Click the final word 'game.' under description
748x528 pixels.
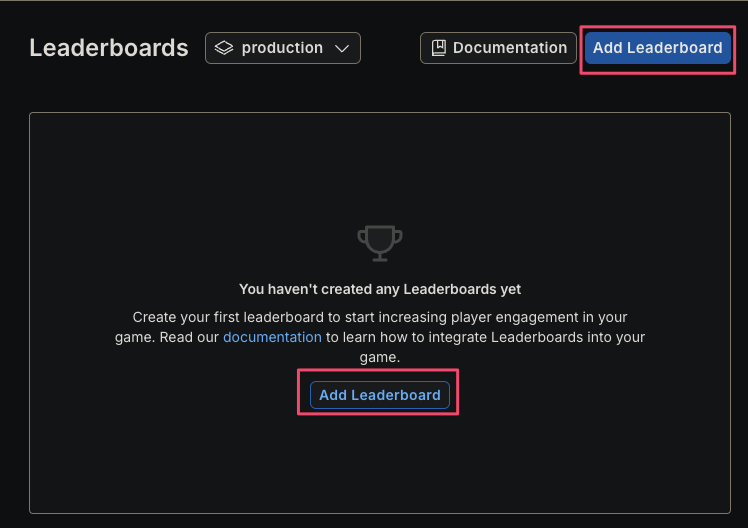(x=380, y=357)
